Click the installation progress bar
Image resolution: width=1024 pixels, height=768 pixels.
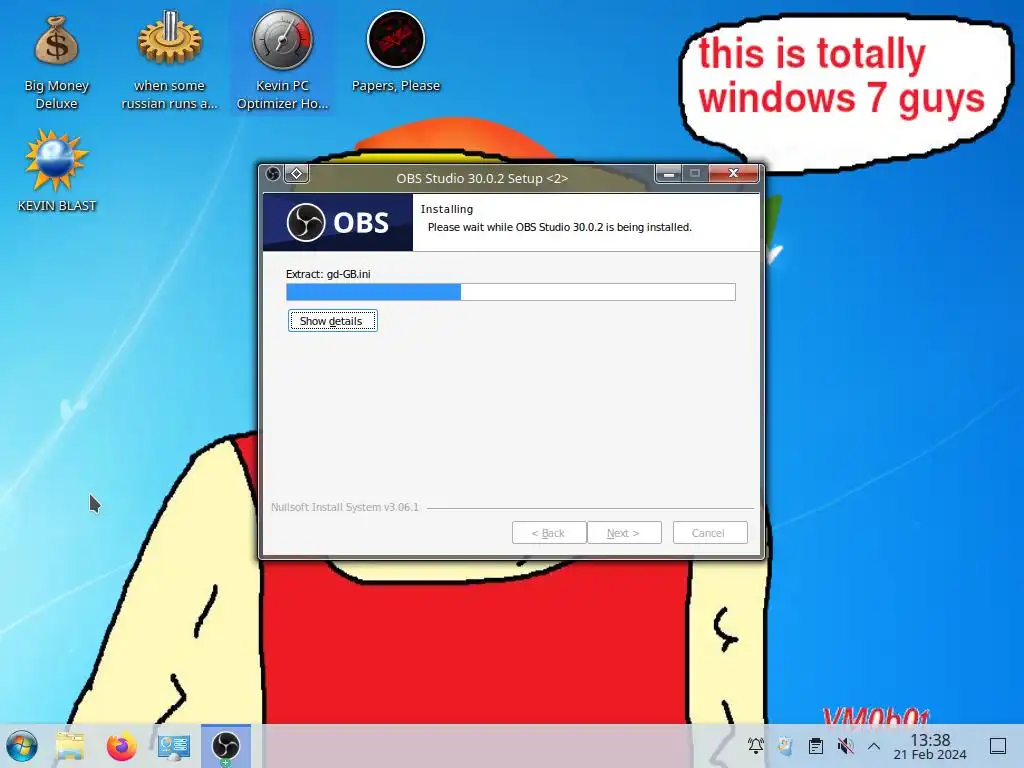point(511,292)
